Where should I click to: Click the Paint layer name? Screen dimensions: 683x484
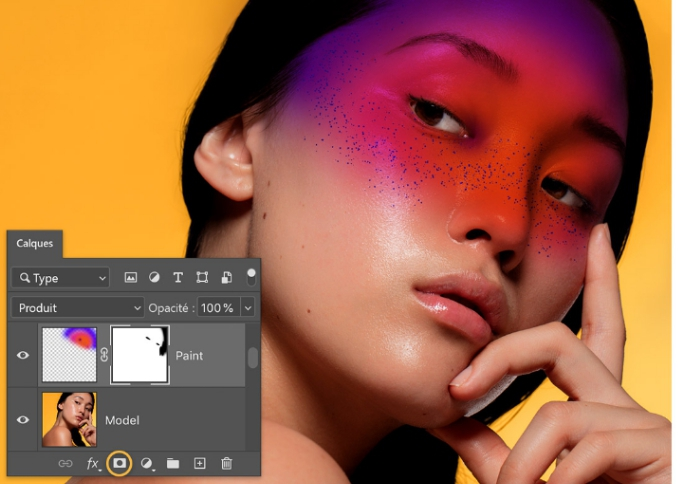189,356
